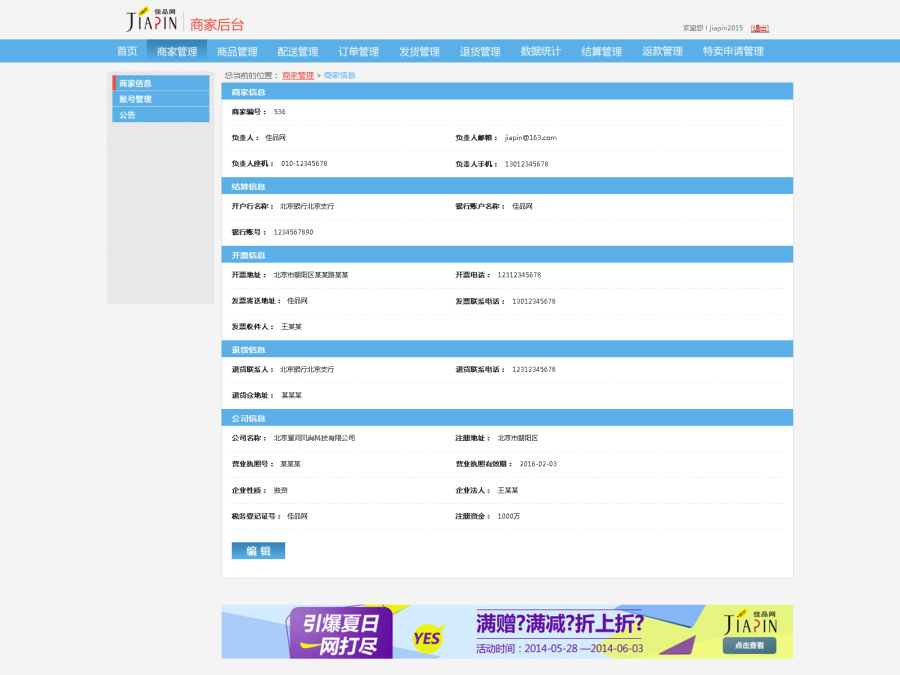Viewport: 900px width, 675px height.
Task: Click the 商家管理 breadcrumb link
Action: click(297, 75)
